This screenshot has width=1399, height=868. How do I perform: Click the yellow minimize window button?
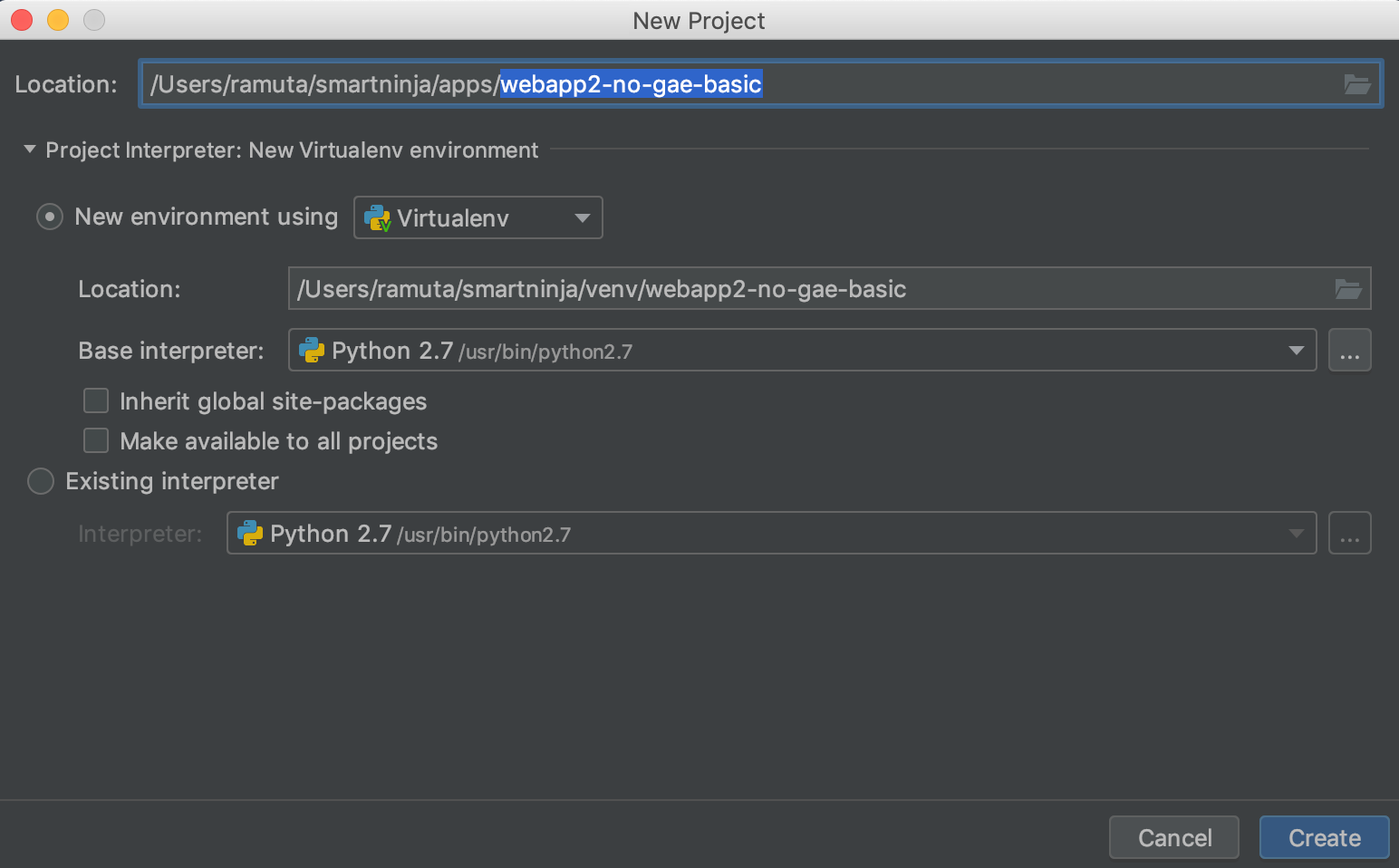[x=58, y=20]
